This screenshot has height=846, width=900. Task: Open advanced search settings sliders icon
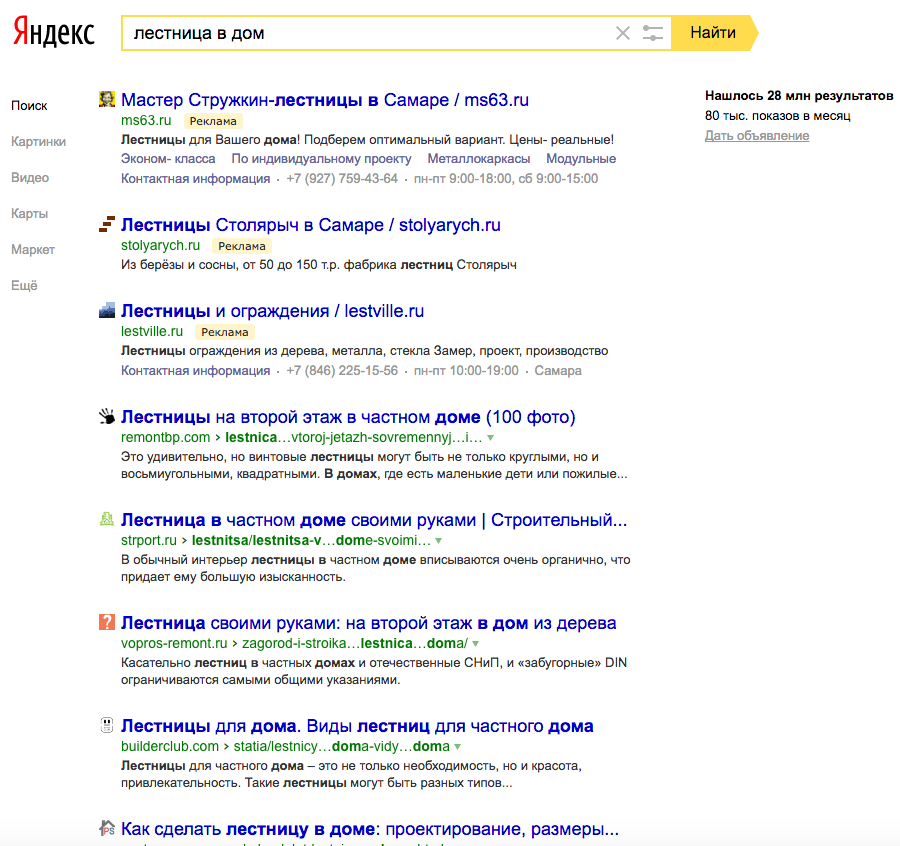point(653,33)
